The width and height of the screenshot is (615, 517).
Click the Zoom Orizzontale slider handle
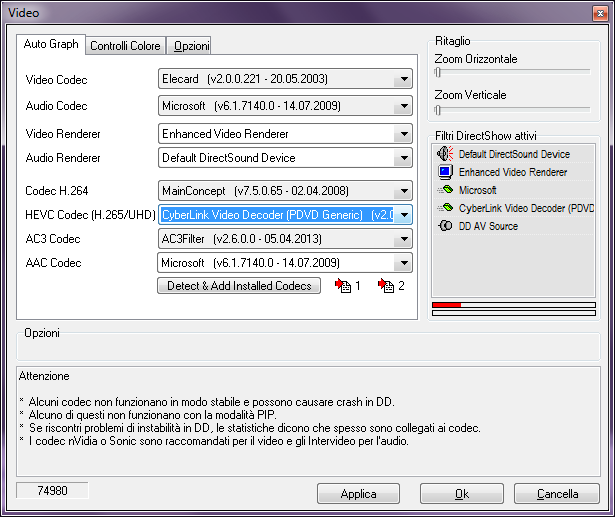438,72
